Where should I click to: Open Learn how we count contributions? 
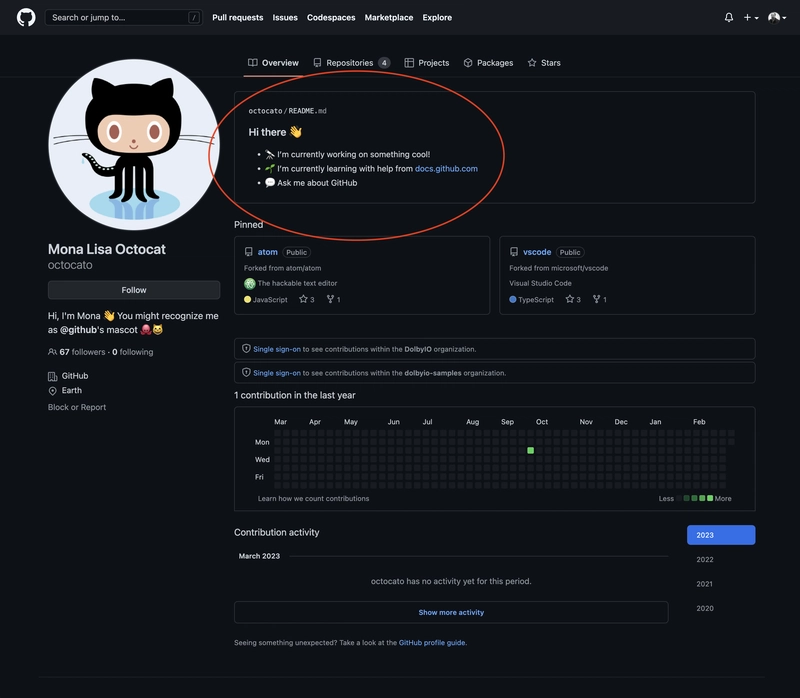click(313, 498)
